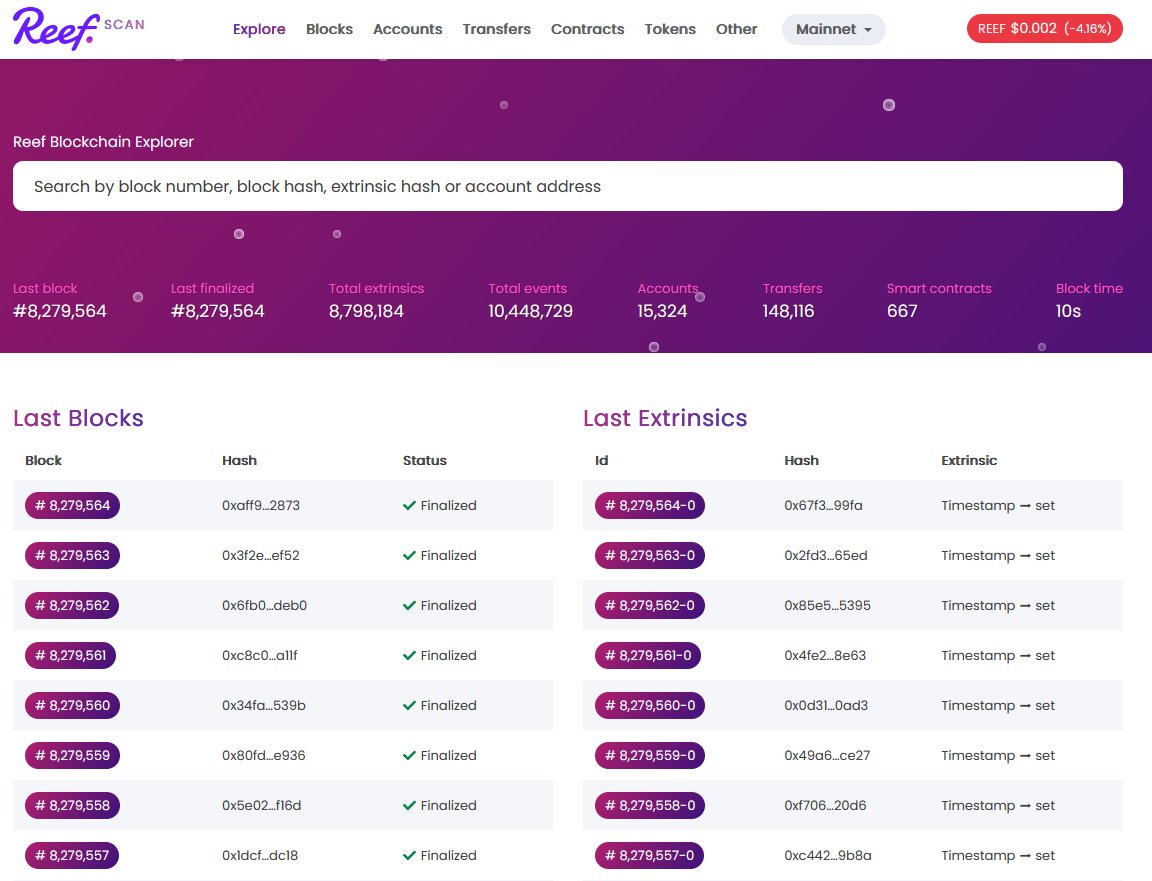Image resolution: width=1152 pixels, height=881 pixels.
Task: Select Tokens in the top navigation
Action: pos(670,29)
